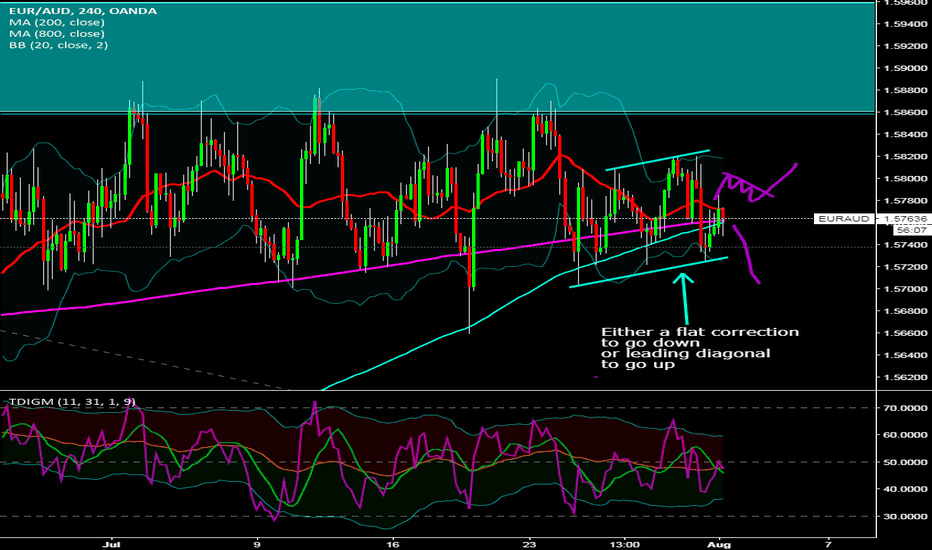Screen dimensions: 932x550
Task: Click the 1.56200 price axis label
Action: [x=905, y=377]
